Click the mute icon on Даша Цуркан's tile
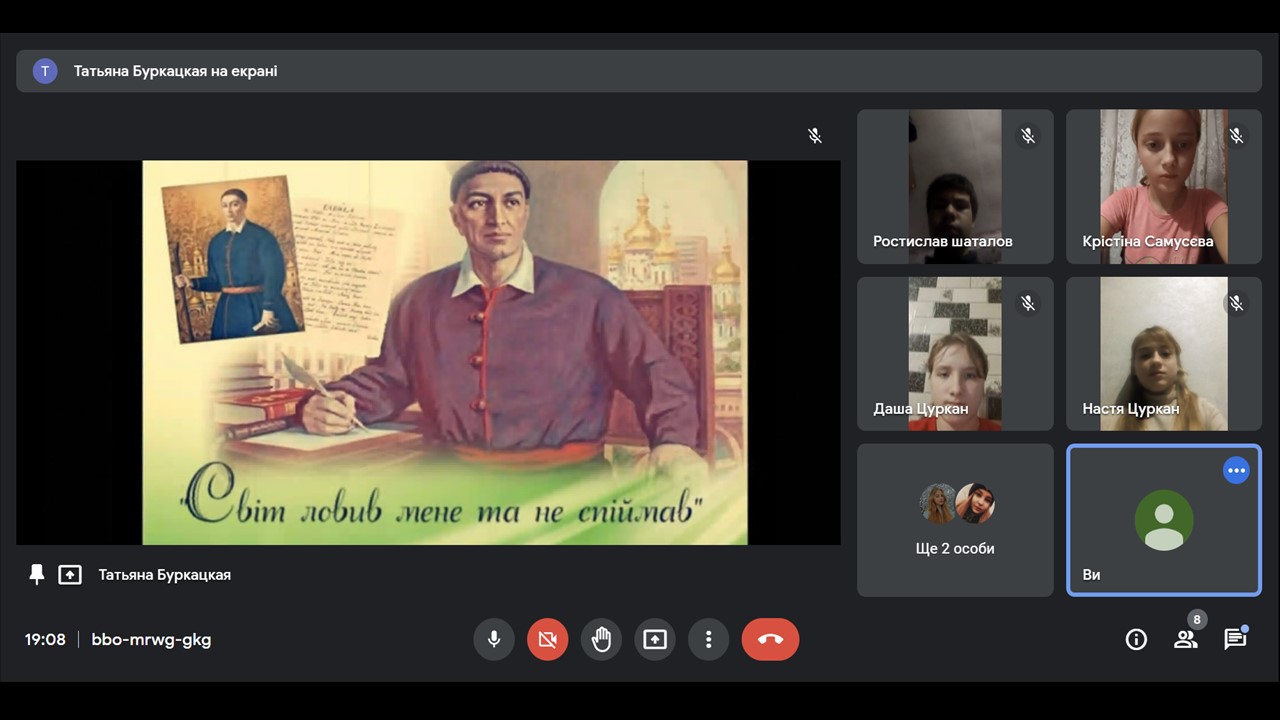Image resolution: width=1280 pixels, height=720 pixels. point(1027,302)
